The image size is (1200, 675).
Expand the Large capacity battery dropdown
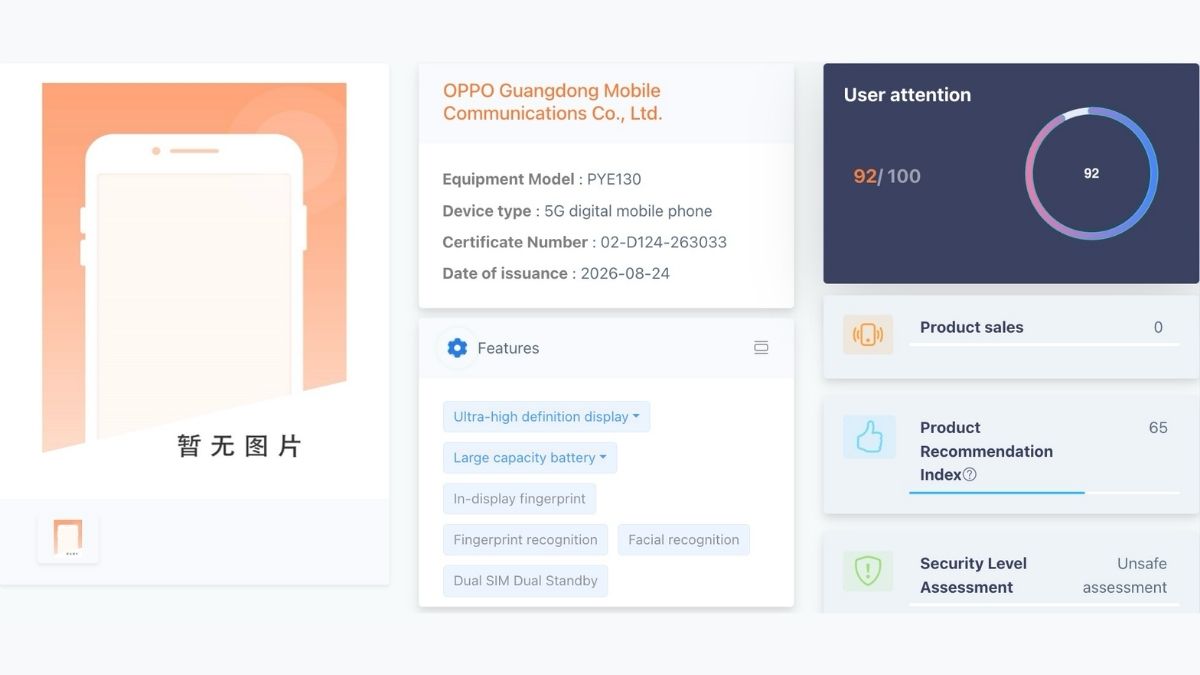tap(530, 458)
